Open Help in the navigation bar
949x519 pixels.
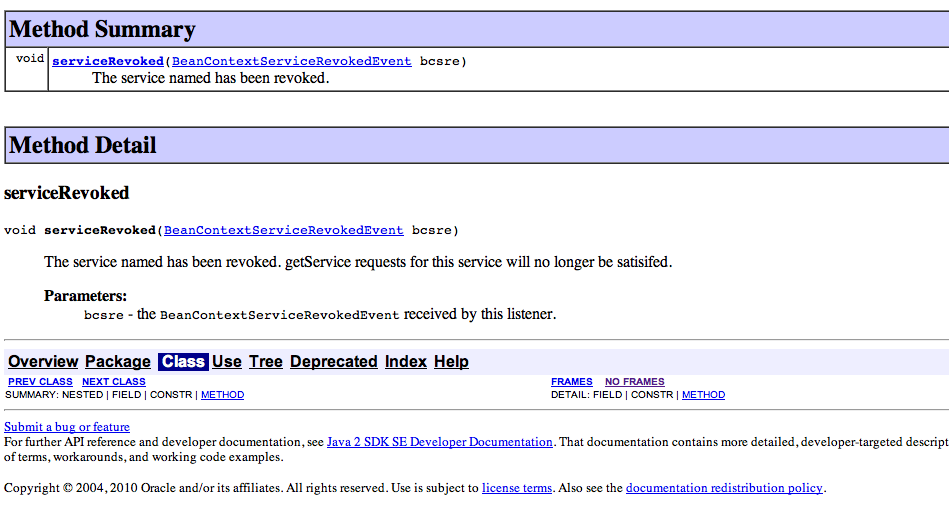[x=451, y=362]
